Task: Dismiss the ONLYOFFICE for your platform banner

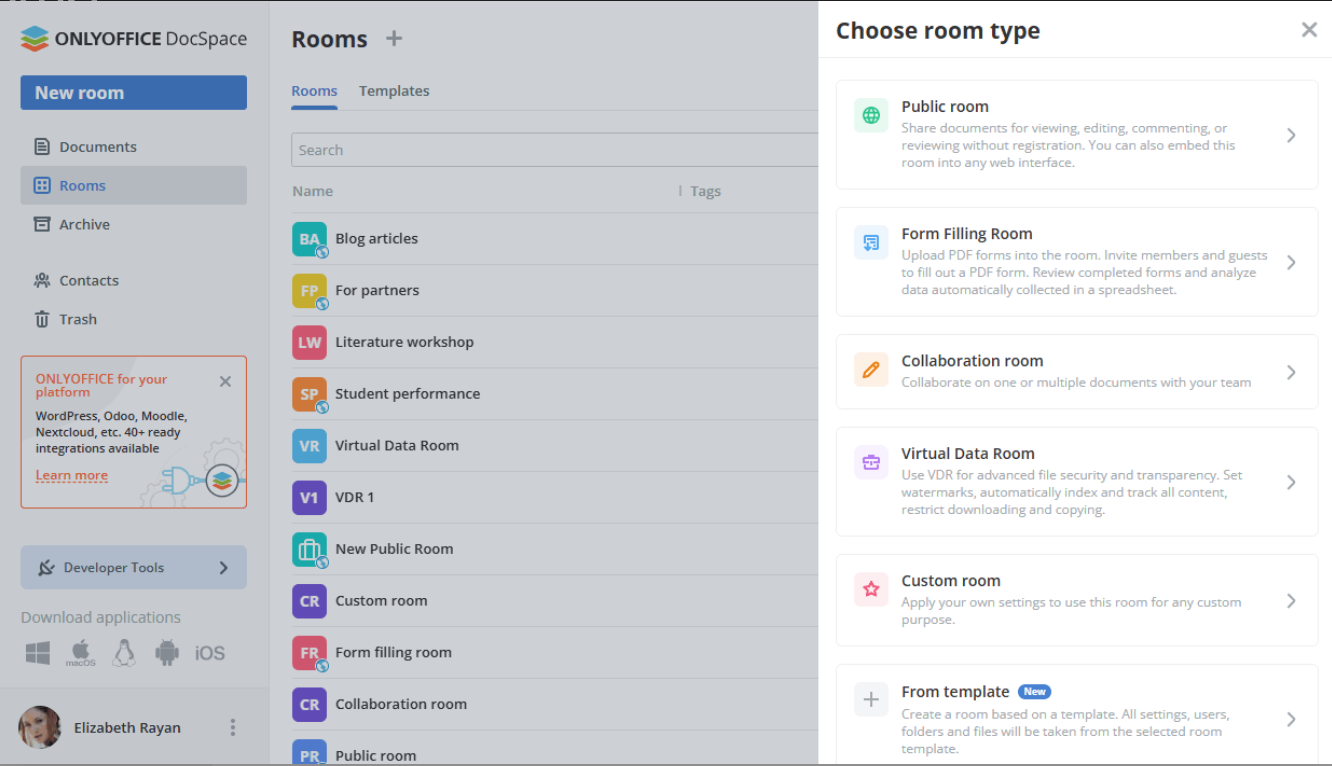Action: [x=225, y=381]
